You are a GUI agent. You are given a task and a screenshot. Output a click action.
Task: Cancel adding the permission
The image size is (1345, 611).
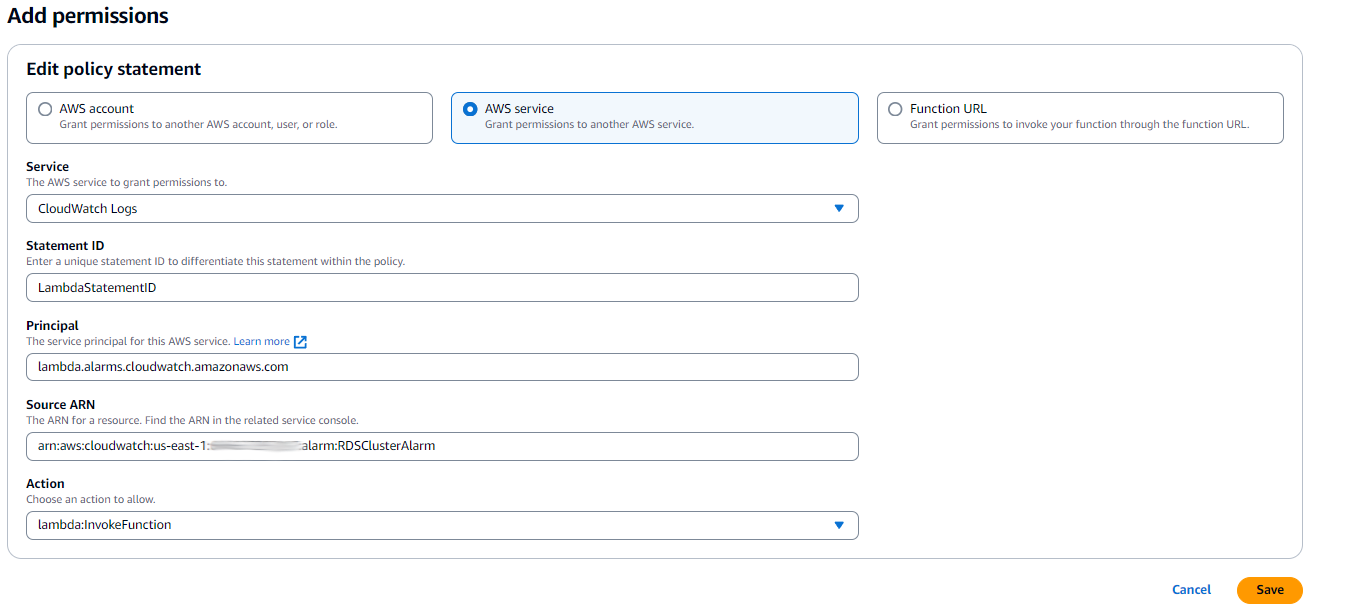click(x=1191, y=590)
